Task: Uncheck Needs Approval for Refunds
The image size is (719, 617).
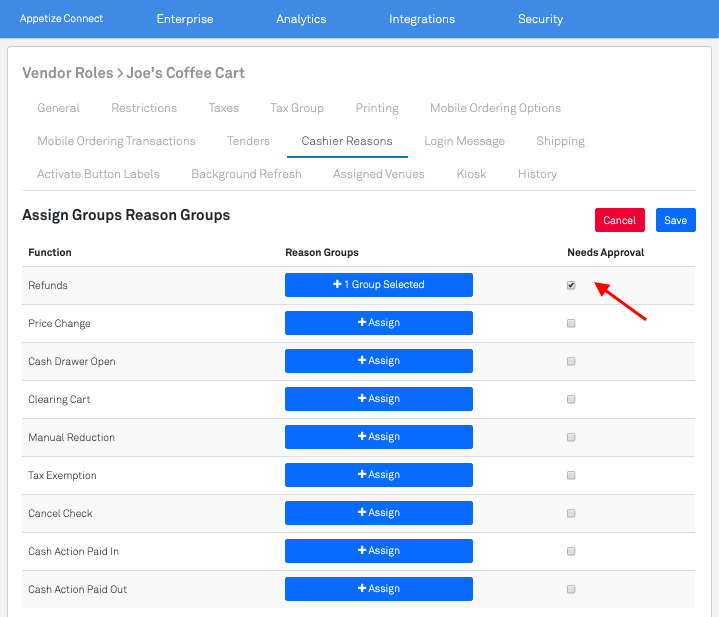Action: click(x=571, y=285)
